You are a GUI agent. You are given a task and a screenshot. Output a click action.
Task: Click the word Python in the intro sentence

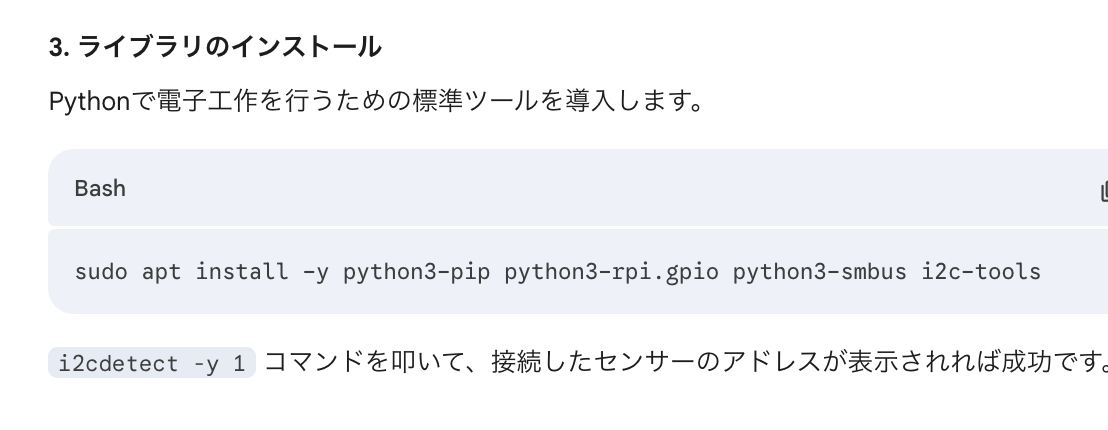(90, 102)
